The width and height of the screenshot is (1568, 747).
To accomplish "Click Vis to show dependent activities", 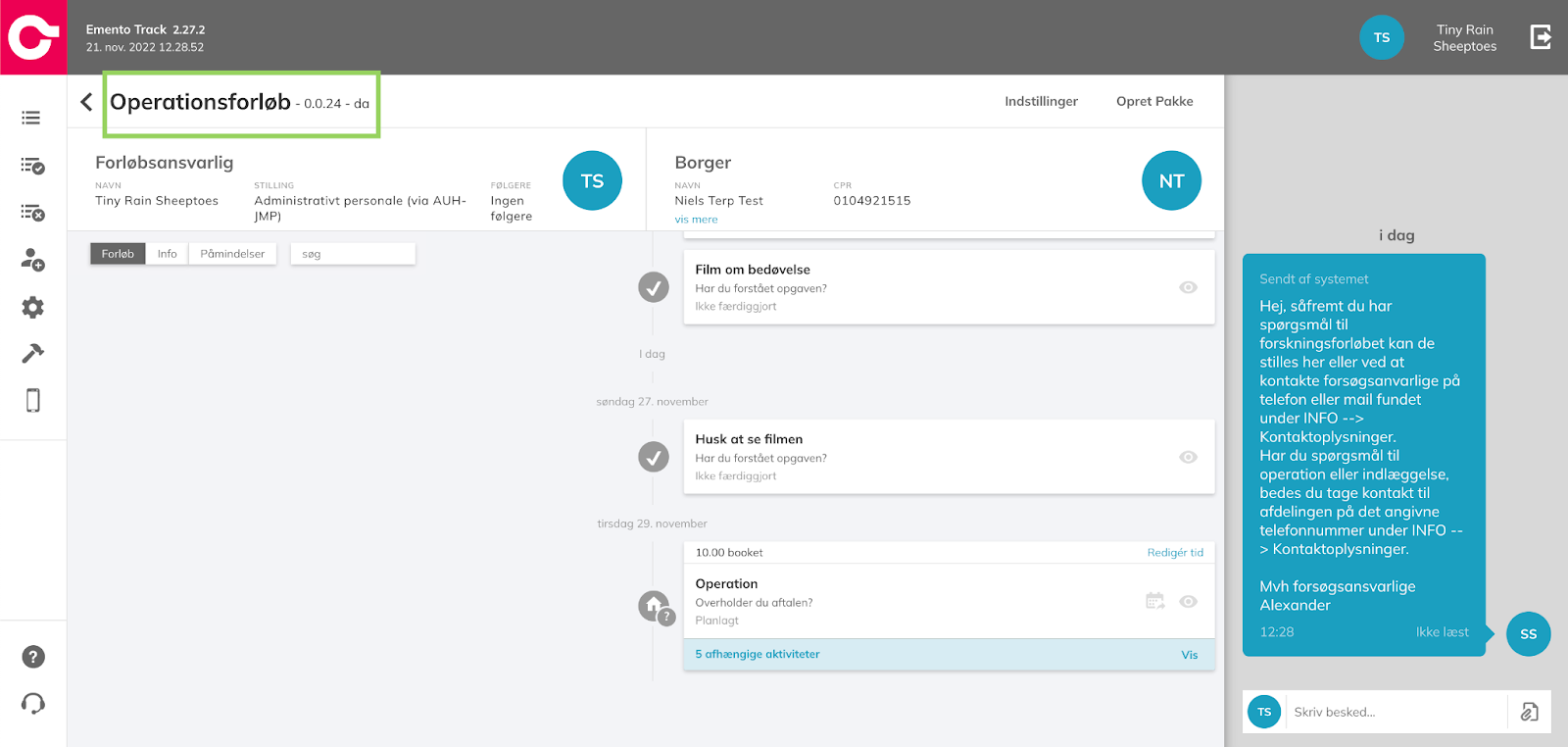I will tap(1189, 655).
